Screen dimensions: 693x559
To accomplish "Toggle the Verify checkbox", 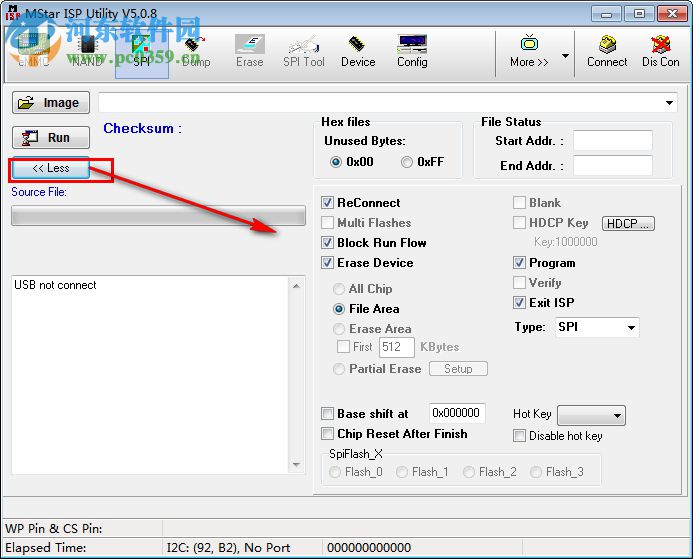I will point(519,283).
